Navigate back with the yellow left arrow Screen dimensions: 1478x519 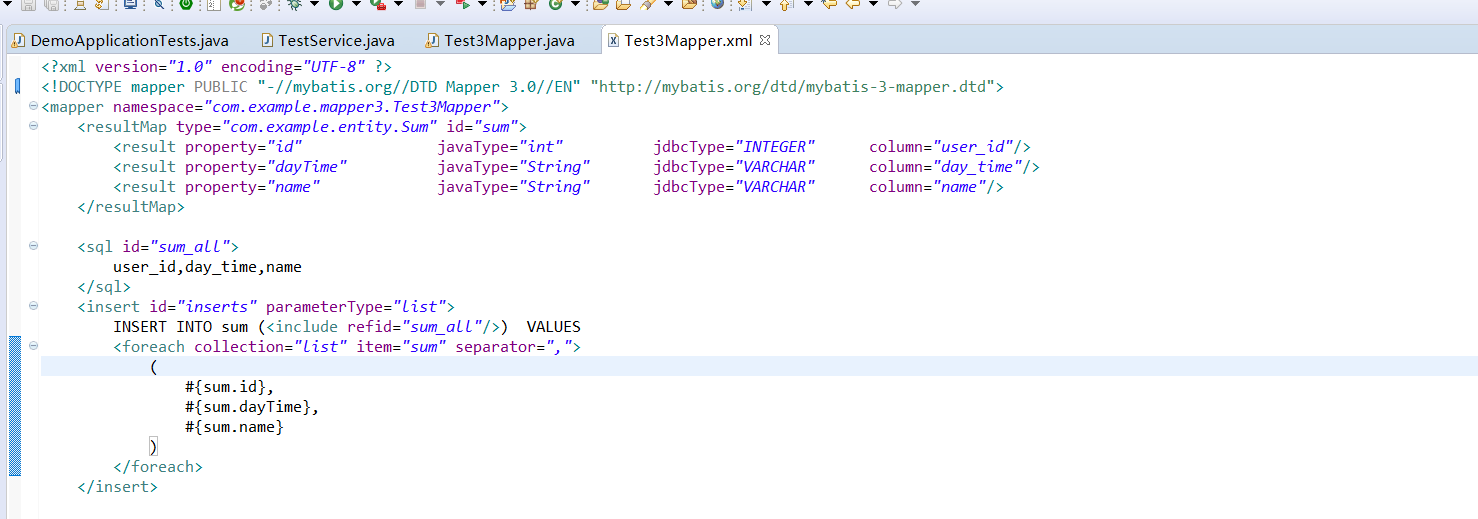852,4
